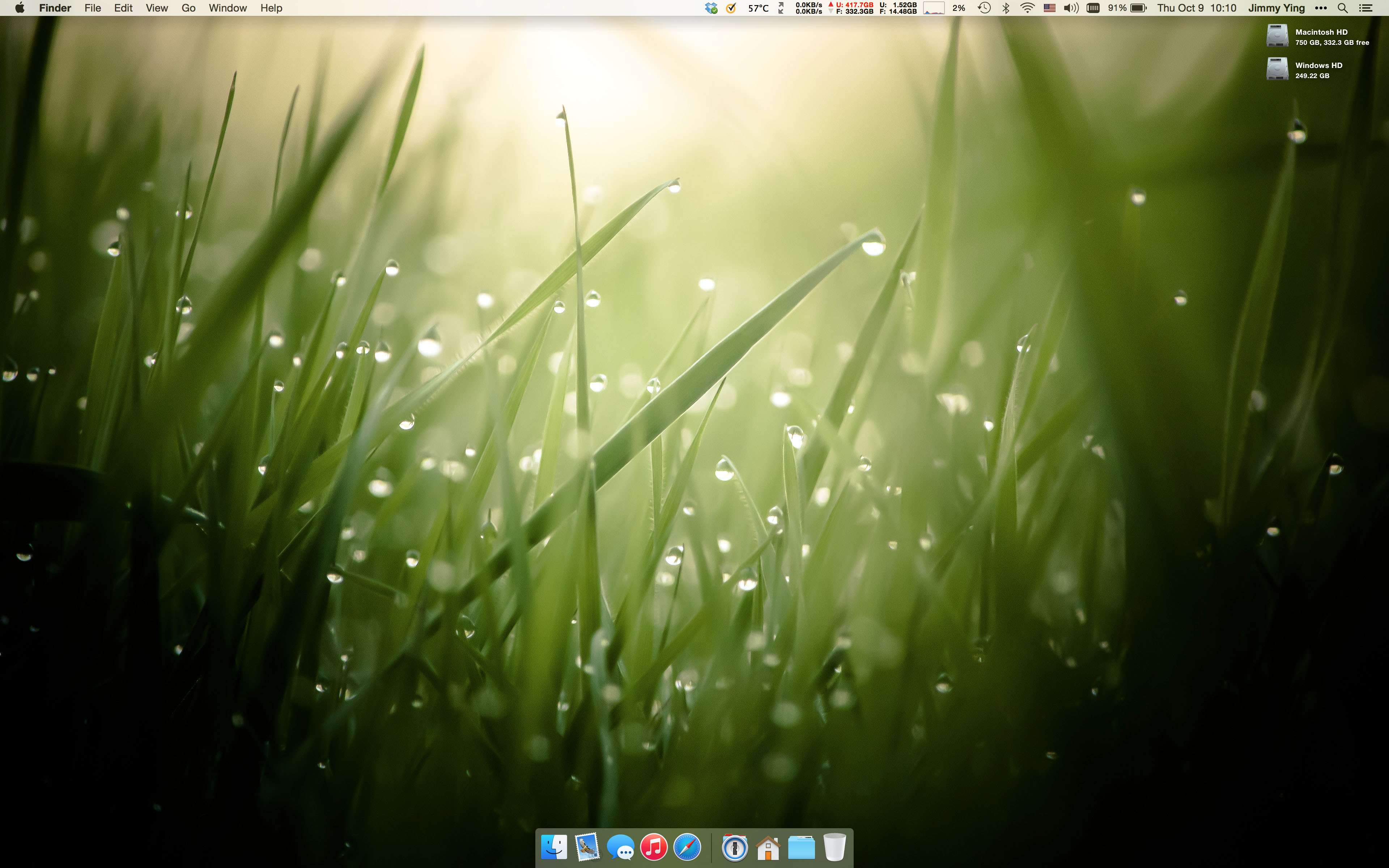The width and height of the screenshot is (1389, 868).
Task: Open the Edit menu
Action: (x=123, y=8)
